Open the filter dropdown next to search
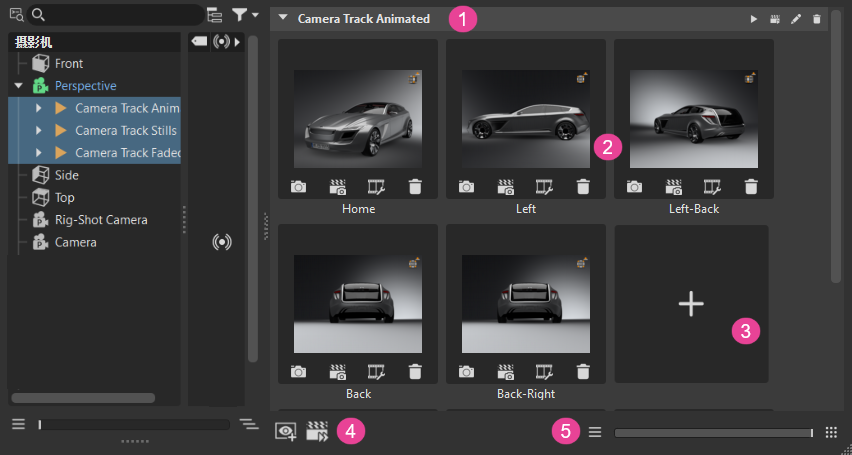The image size is (852, 455). point(245,15)
